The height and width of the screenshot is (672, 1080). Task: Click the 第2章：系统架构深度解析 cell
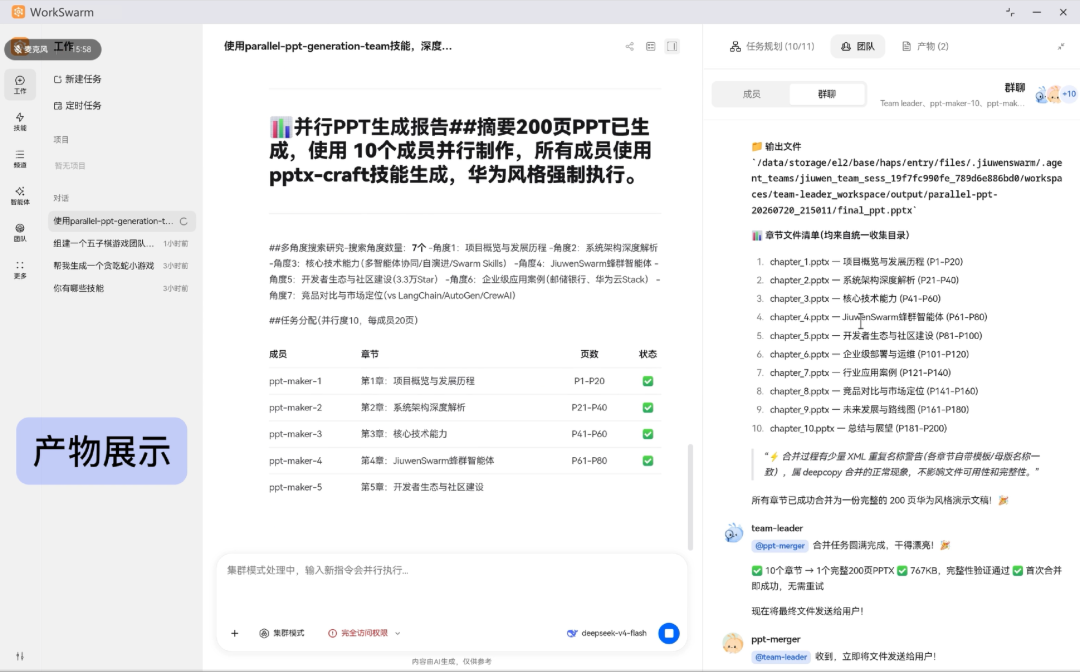click(x=413, y=408)
